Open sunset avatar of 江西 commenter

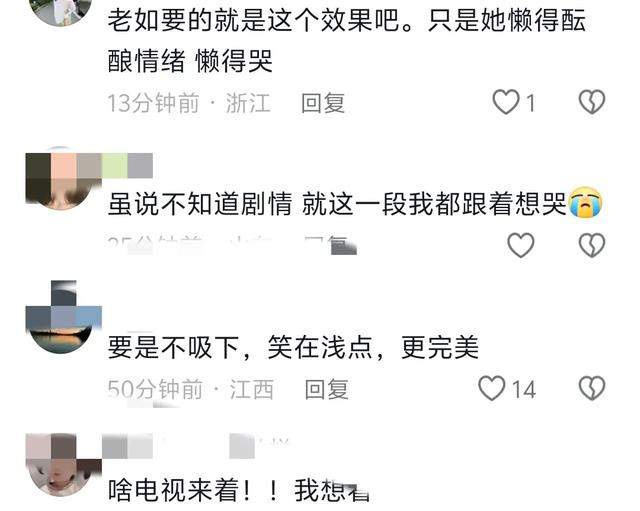63,317
